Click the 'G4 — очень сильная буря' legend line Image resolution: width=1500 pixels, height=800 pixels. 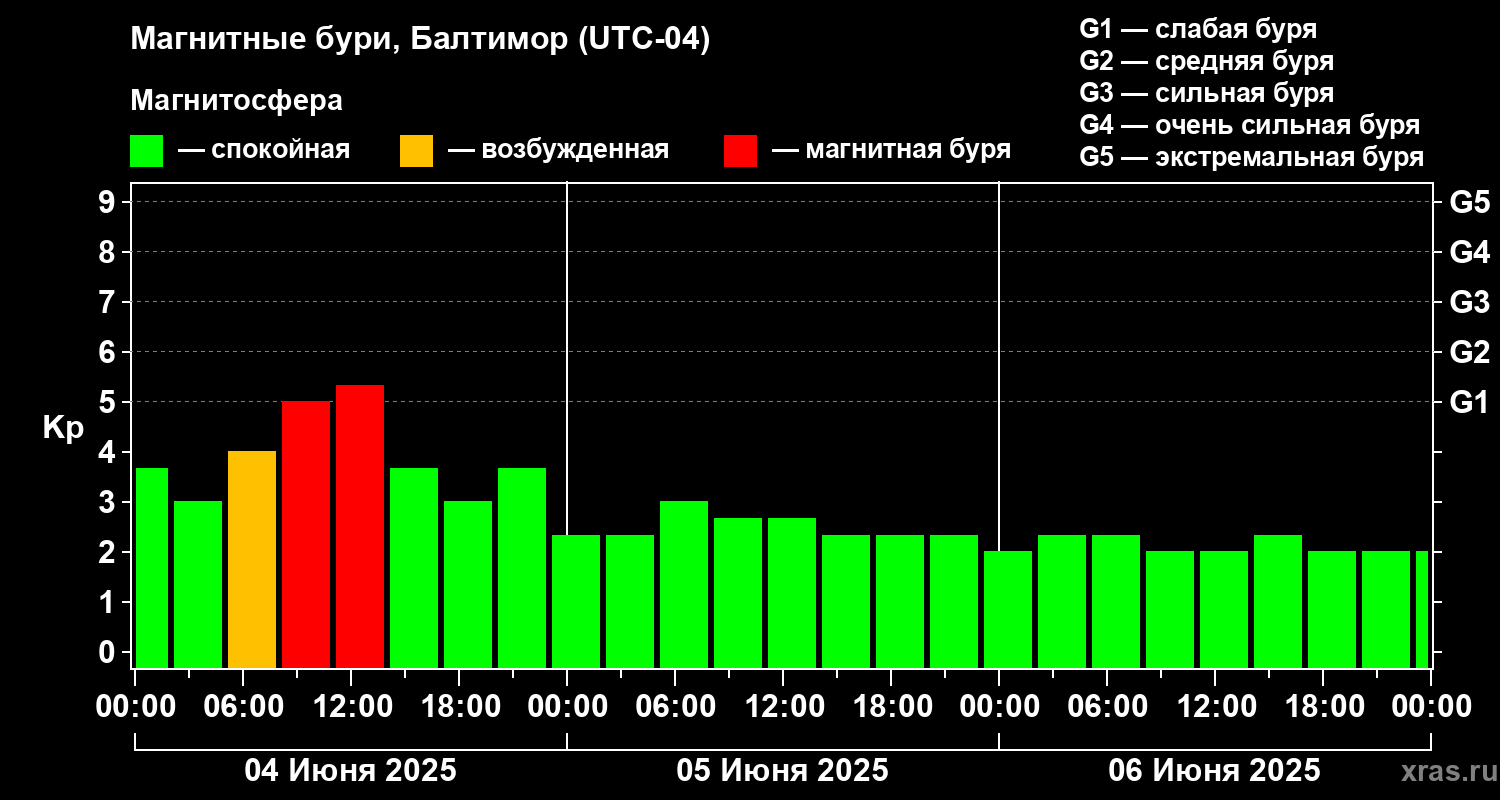click(x=1250, y=125)
